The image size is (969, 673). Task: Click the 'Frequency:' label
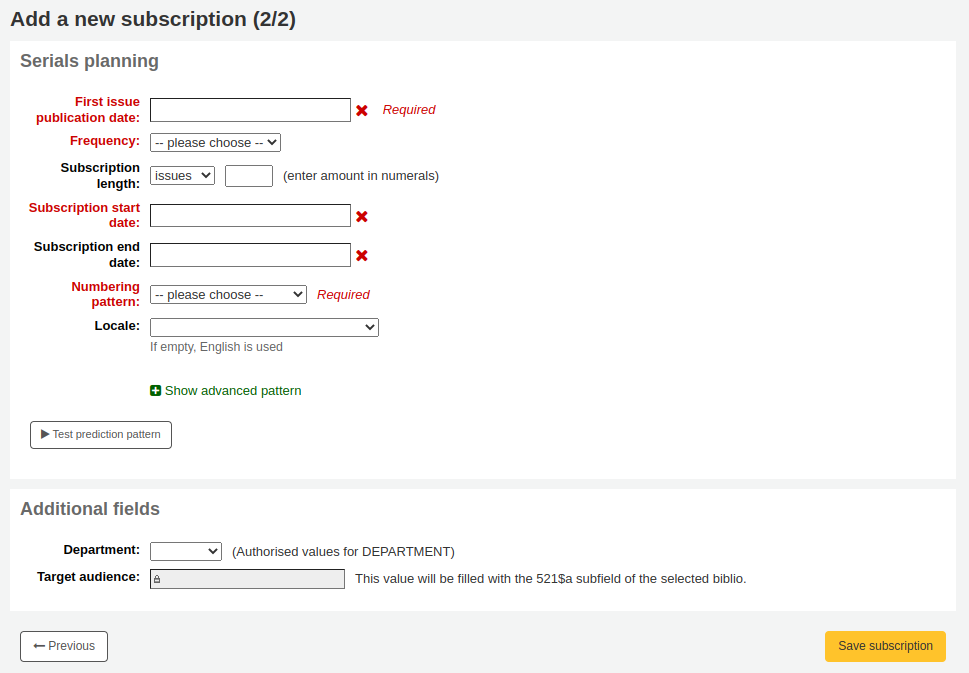(x=105, y=141)
